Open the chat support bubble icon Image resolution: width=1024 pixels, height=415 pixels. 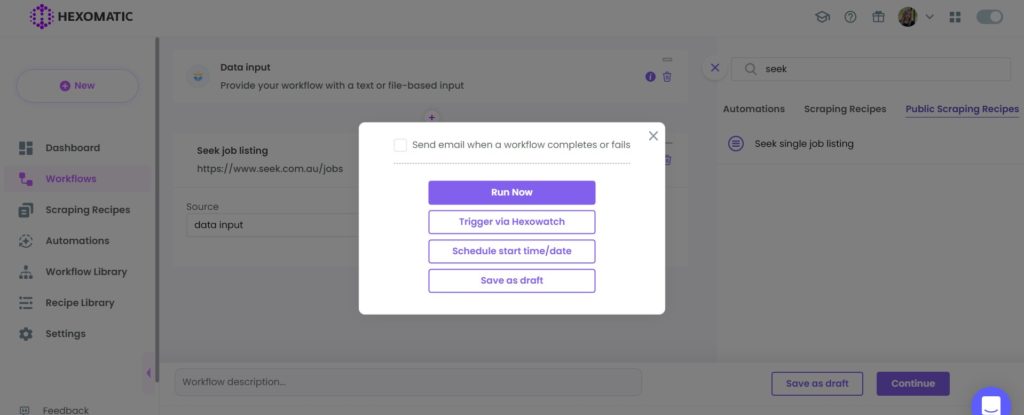991,404
